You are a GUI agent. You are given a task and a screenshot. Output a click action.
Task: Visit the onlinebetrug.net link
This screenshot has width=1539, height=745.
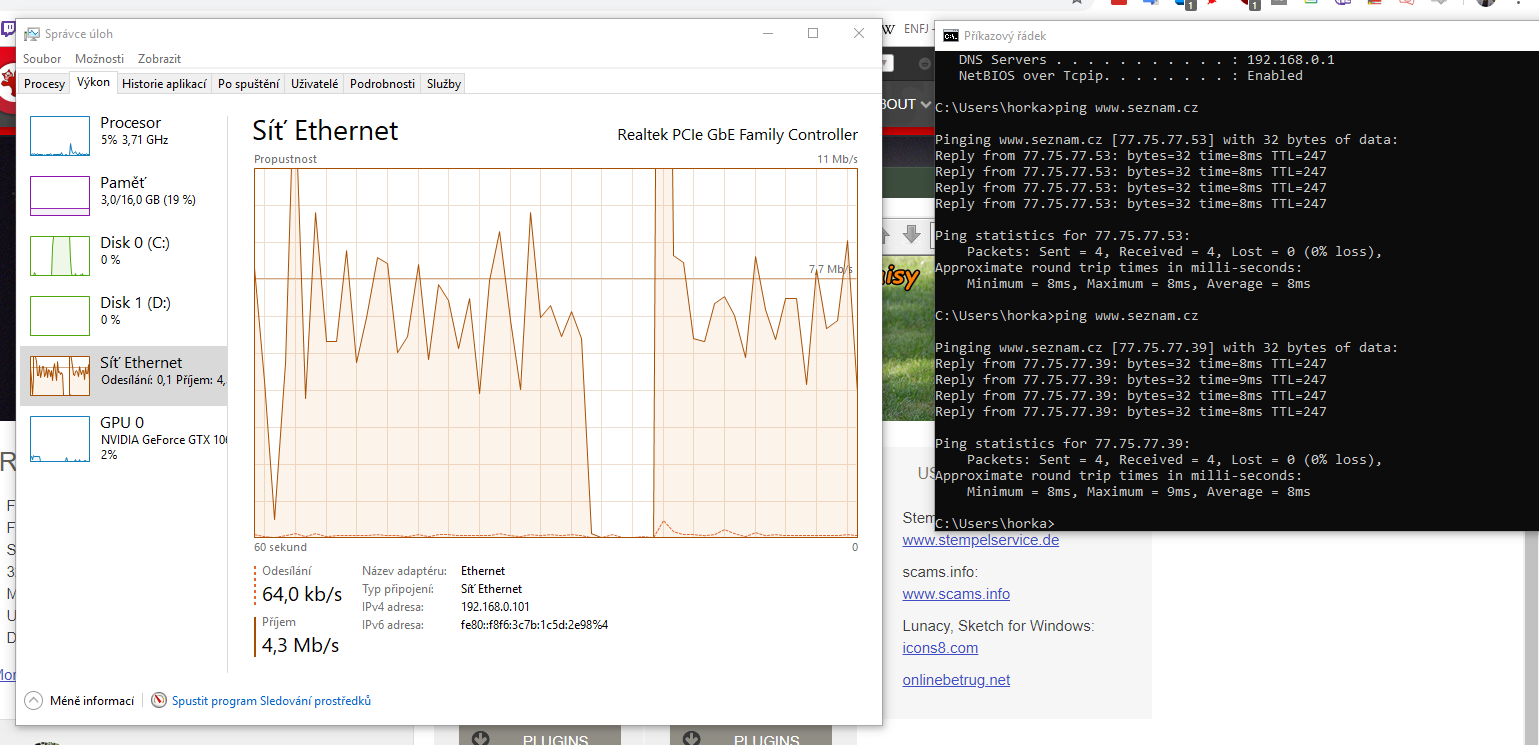click(956, 680)
